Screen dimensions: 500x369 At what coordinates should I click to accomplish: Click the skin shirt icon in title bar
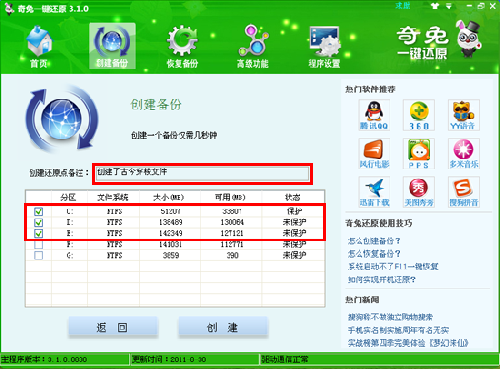435,6
